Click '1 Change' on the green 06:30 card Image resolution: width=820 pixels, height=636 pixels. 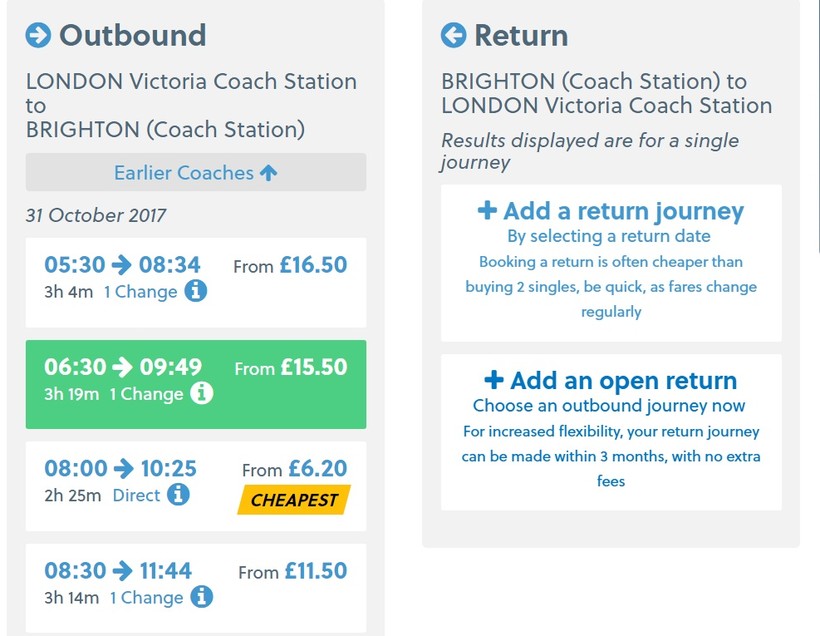[x=146, y=394]
